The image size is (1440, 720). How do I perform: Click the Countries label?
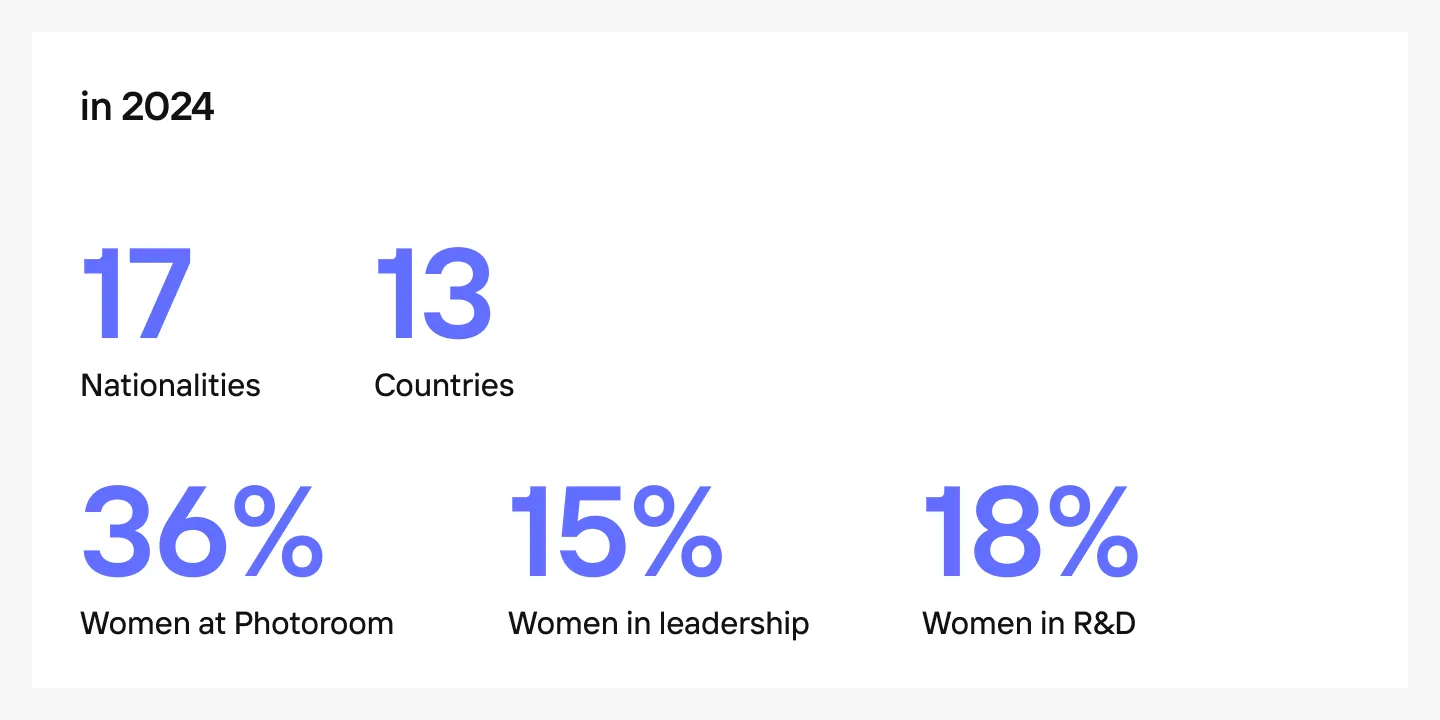tap(444, 385)
